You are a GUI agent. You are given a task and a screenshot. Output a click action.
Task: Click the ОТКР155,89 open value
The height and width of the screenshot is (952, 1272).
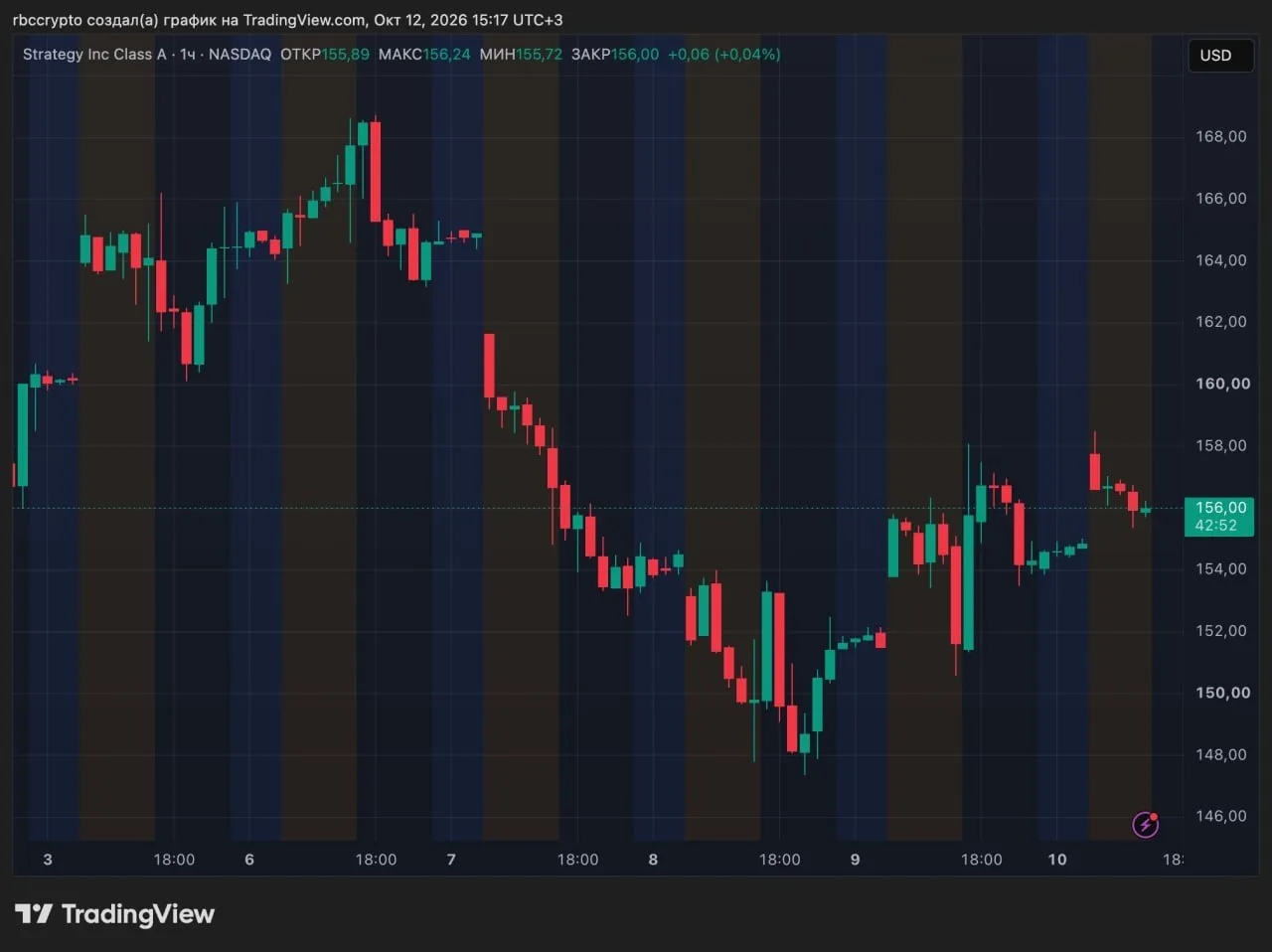tap(325, 55)
